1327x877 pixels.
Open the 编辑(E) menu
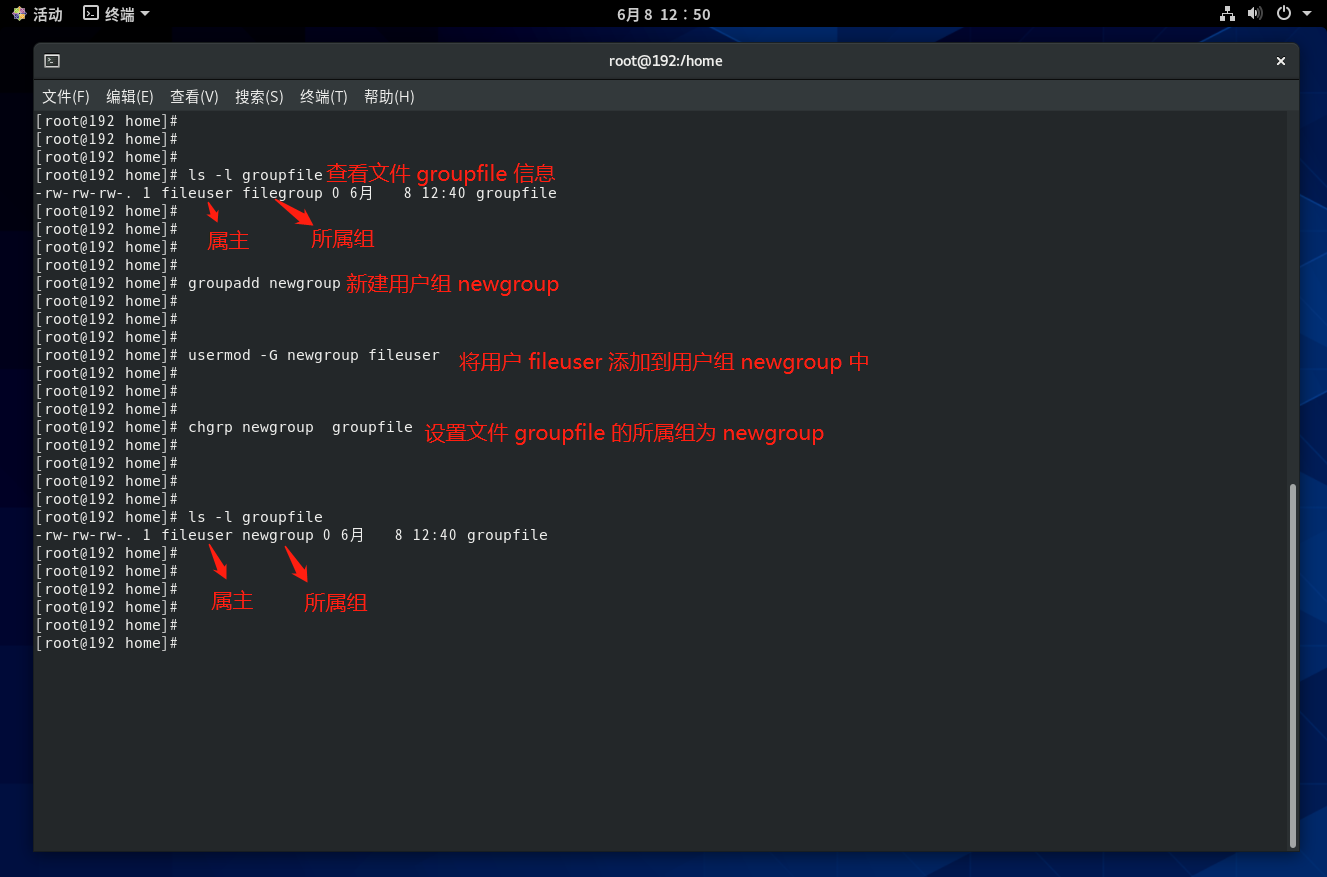pos(130,97)
